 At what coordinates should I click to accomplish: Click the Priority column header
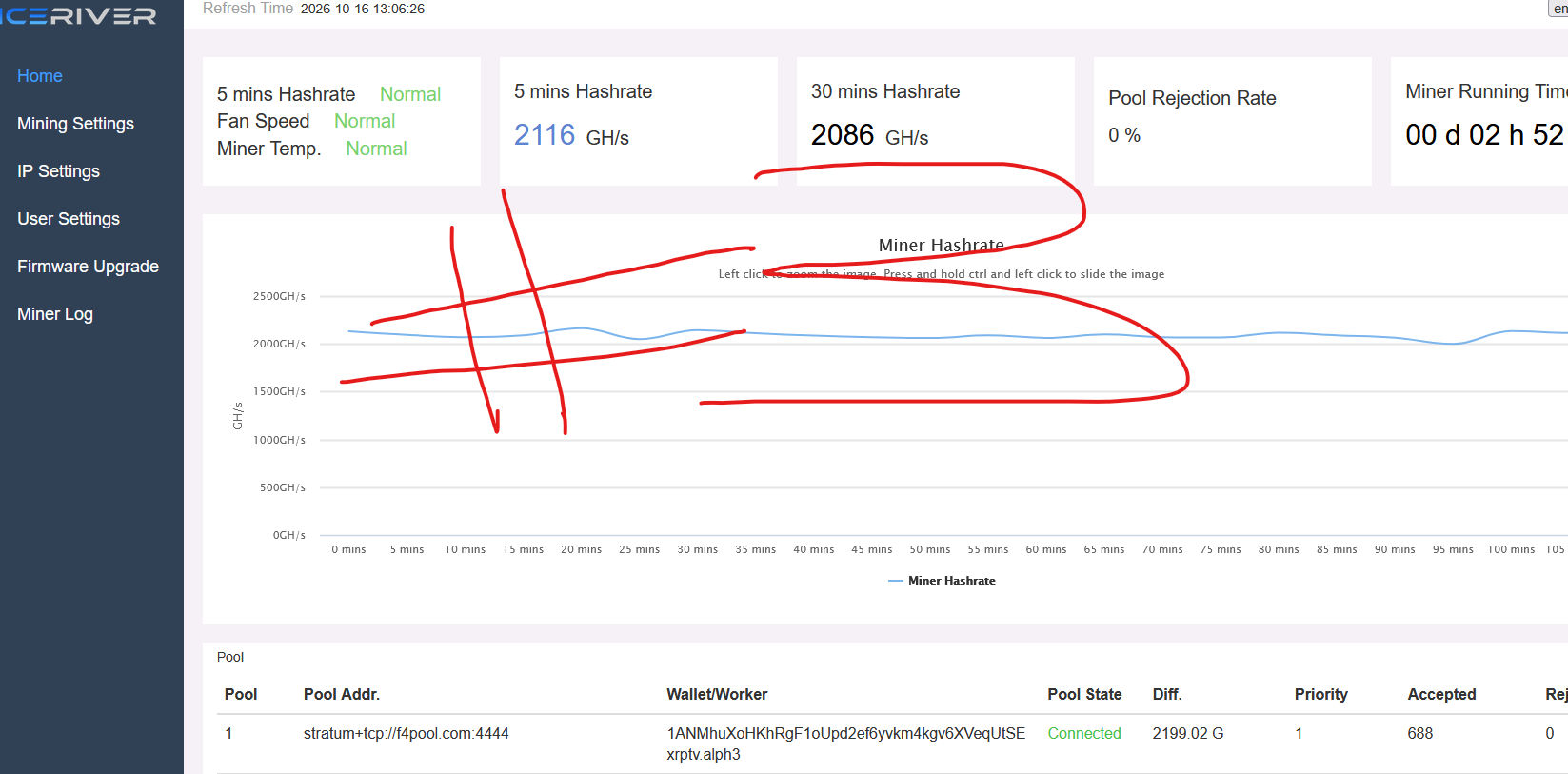(x=1321, y=695)
